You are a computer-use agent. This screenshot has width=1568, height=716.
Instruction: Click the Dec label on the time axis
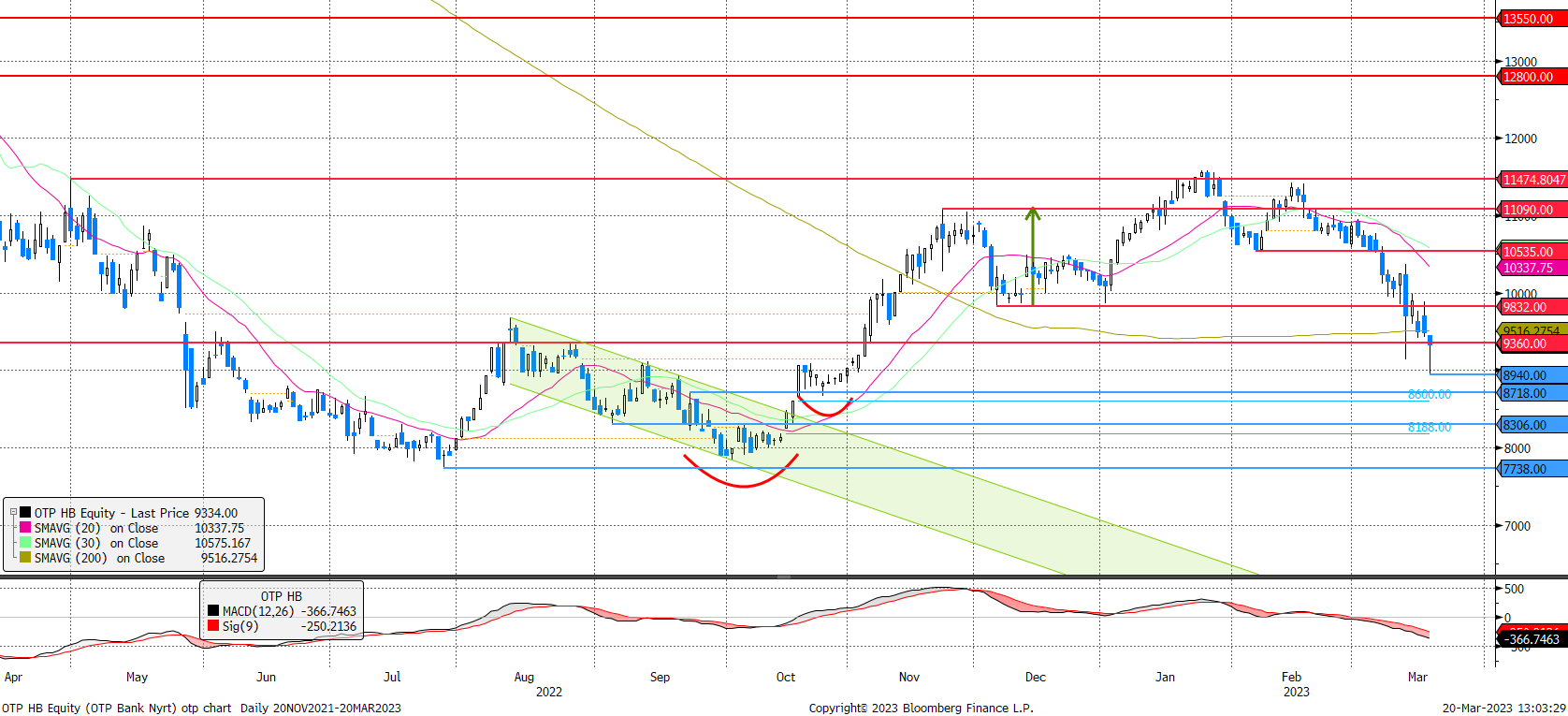tap(1036, 677)
